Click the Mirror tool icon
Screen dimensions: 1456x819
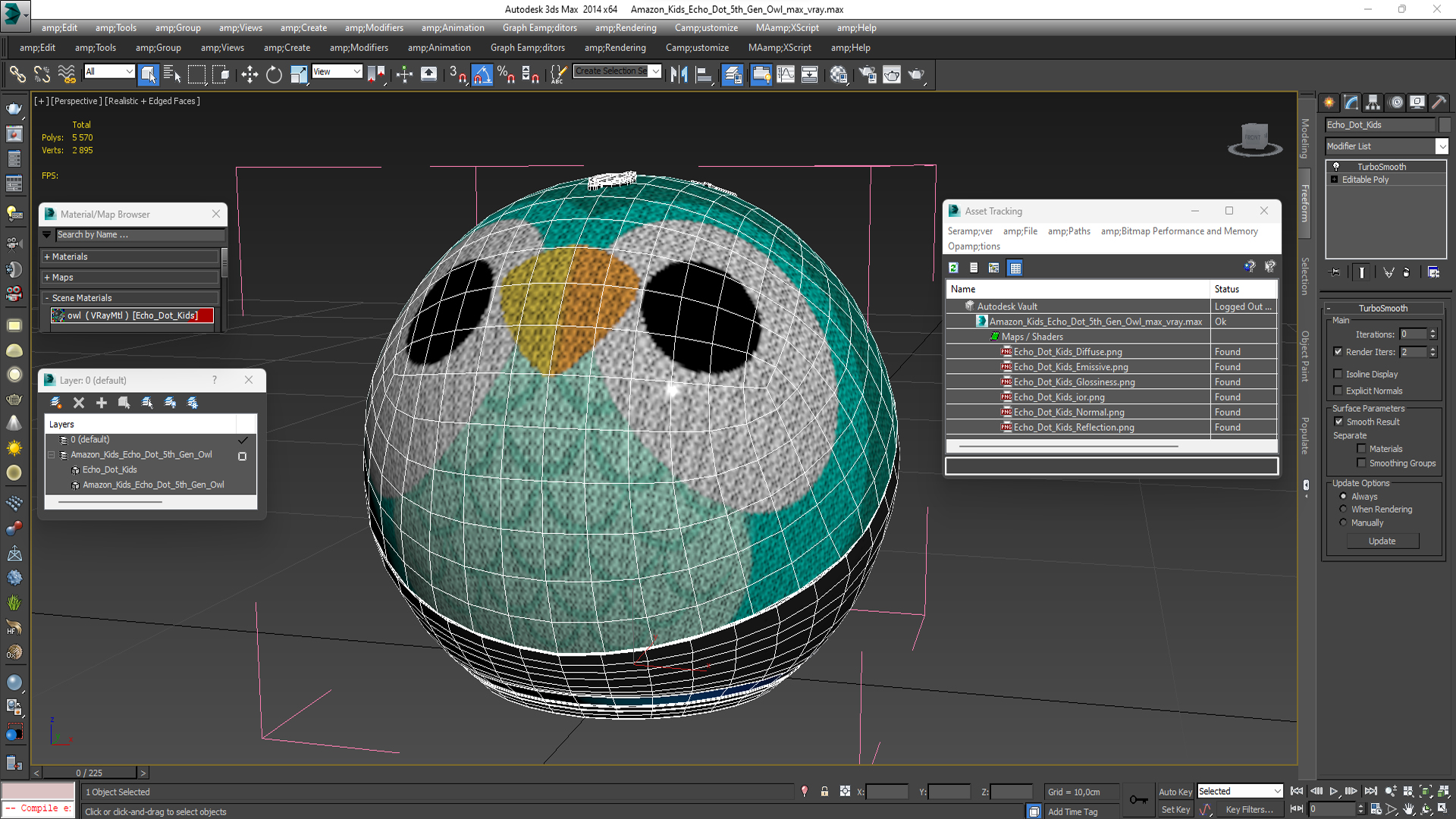tap(679, 74)
